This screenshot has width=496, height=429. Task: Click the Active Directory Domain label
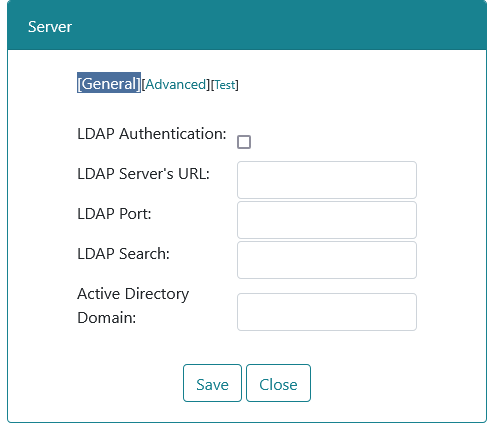click(x=133, y=306)
